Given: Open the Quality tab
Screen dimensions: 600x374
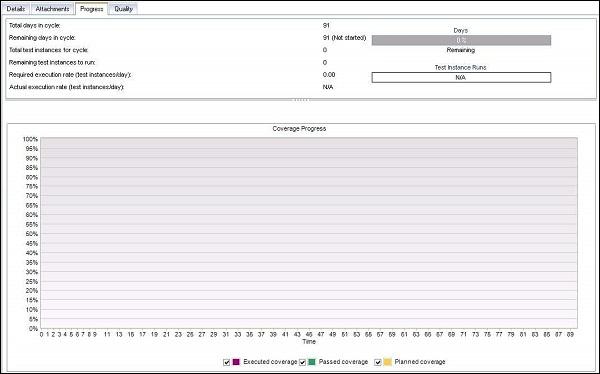Looking at the screenshot, I should tap(123, 9).
